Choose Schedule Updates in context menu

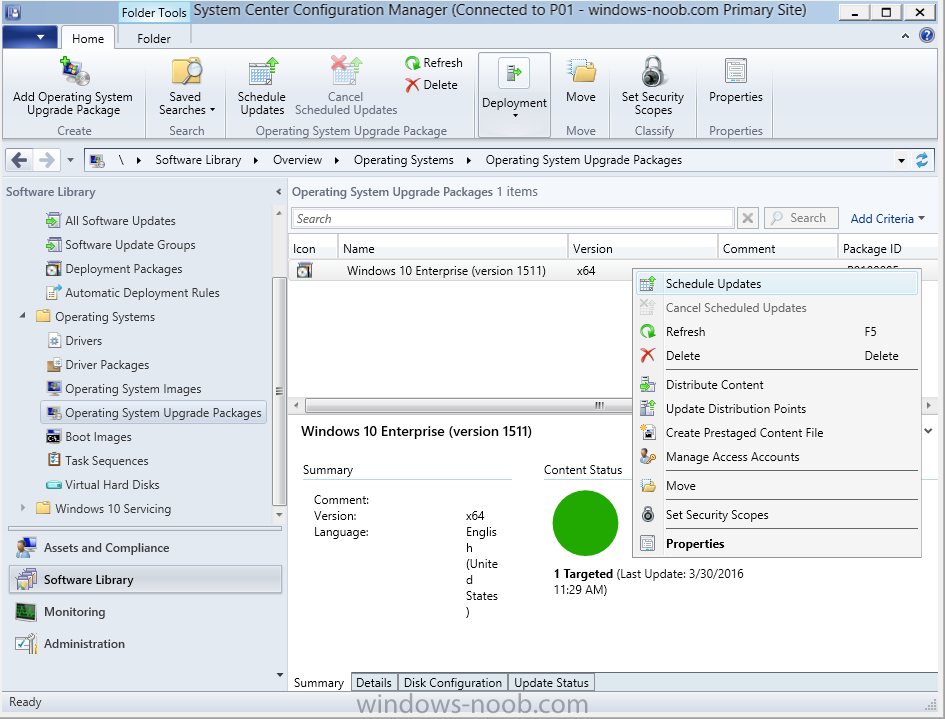[777, 283]
